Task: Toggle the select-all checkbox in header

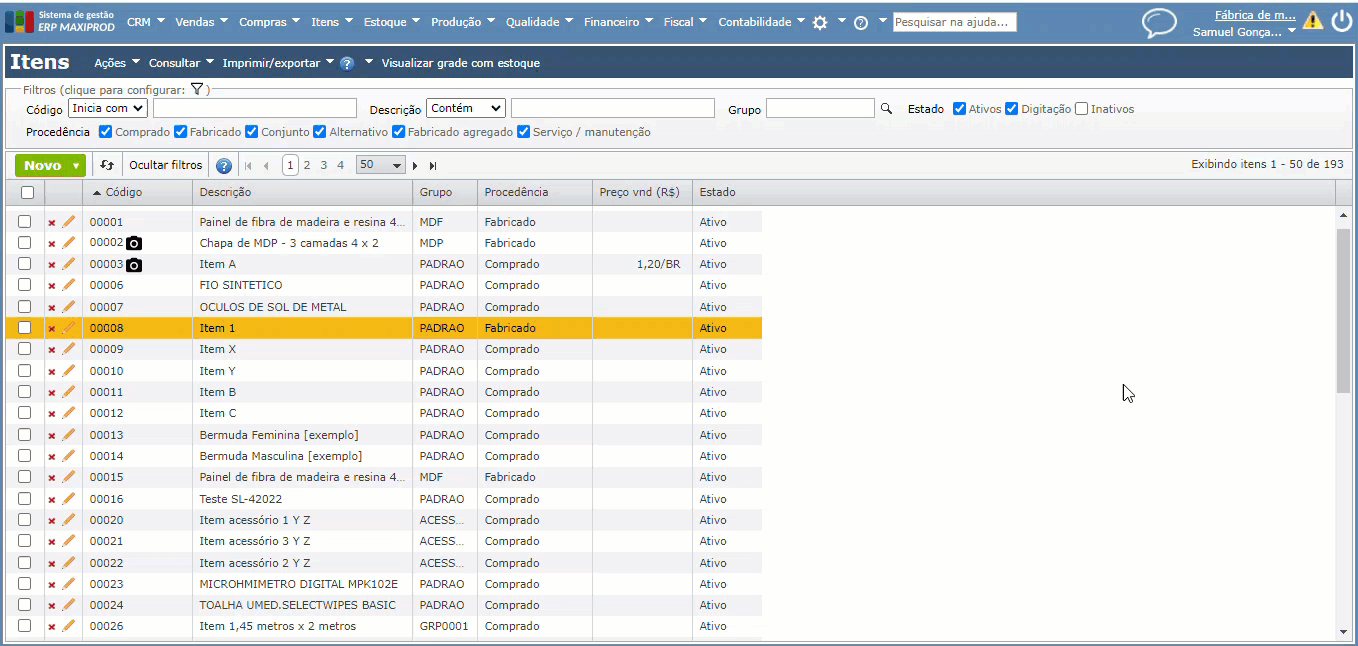Action: click(x=27, y=192)
